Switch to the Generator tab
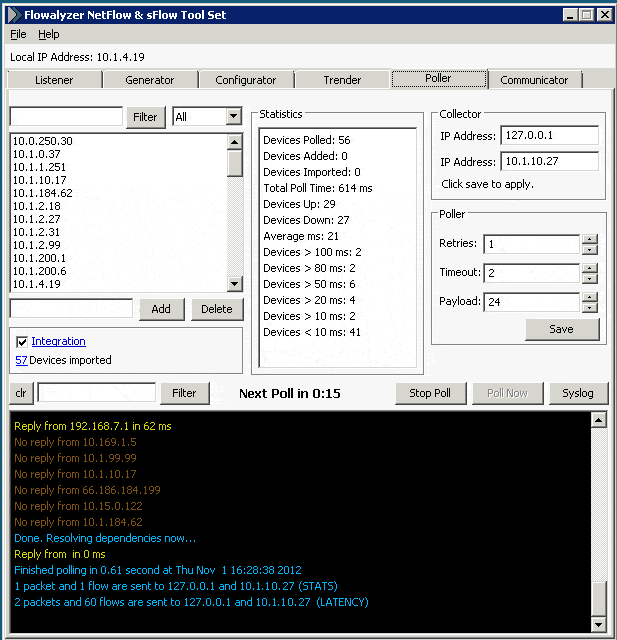The width and height of the screenshot is (617, 640). 150,80
